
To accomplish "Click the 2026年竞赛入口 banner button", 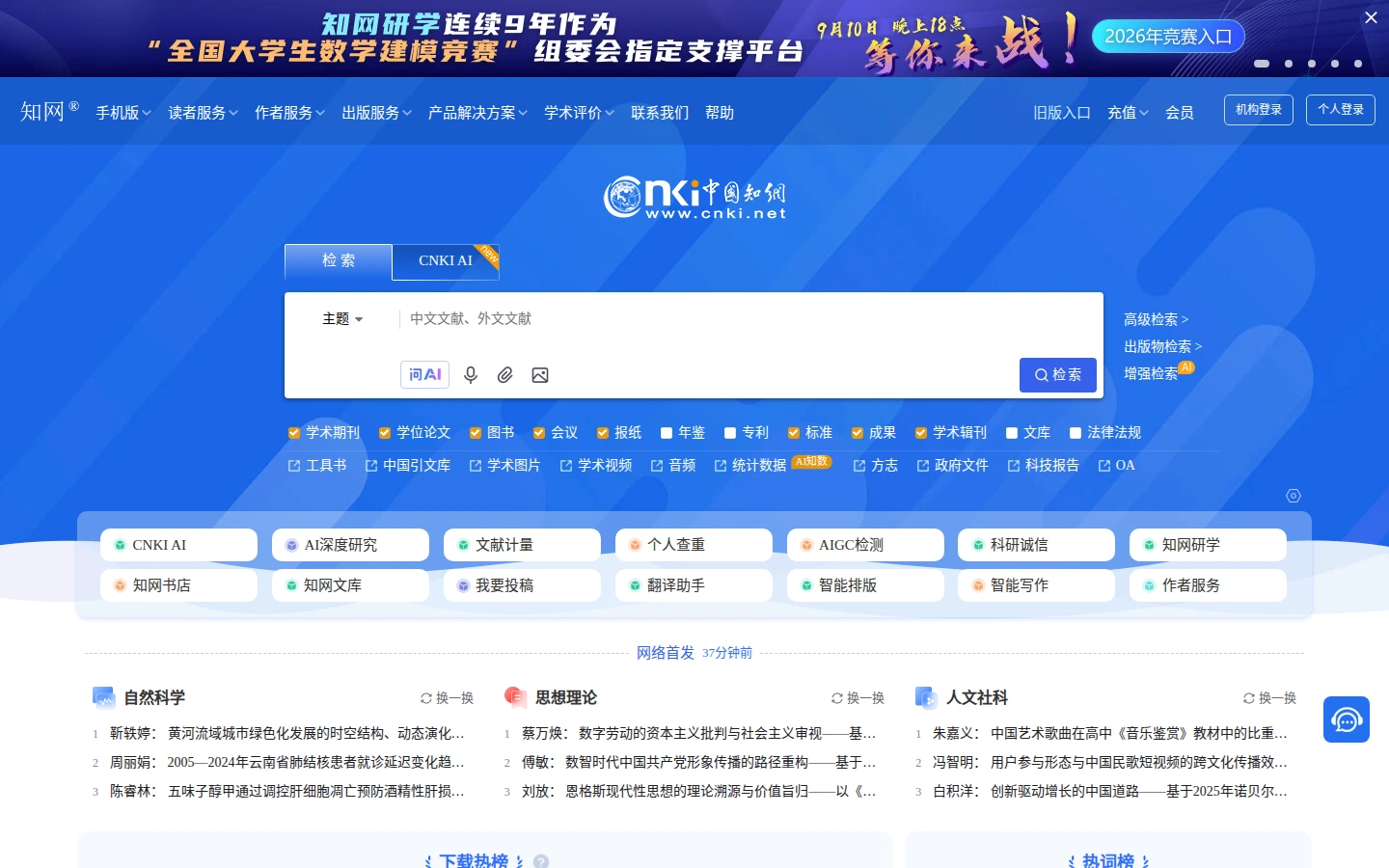I will pos(1168,37).
